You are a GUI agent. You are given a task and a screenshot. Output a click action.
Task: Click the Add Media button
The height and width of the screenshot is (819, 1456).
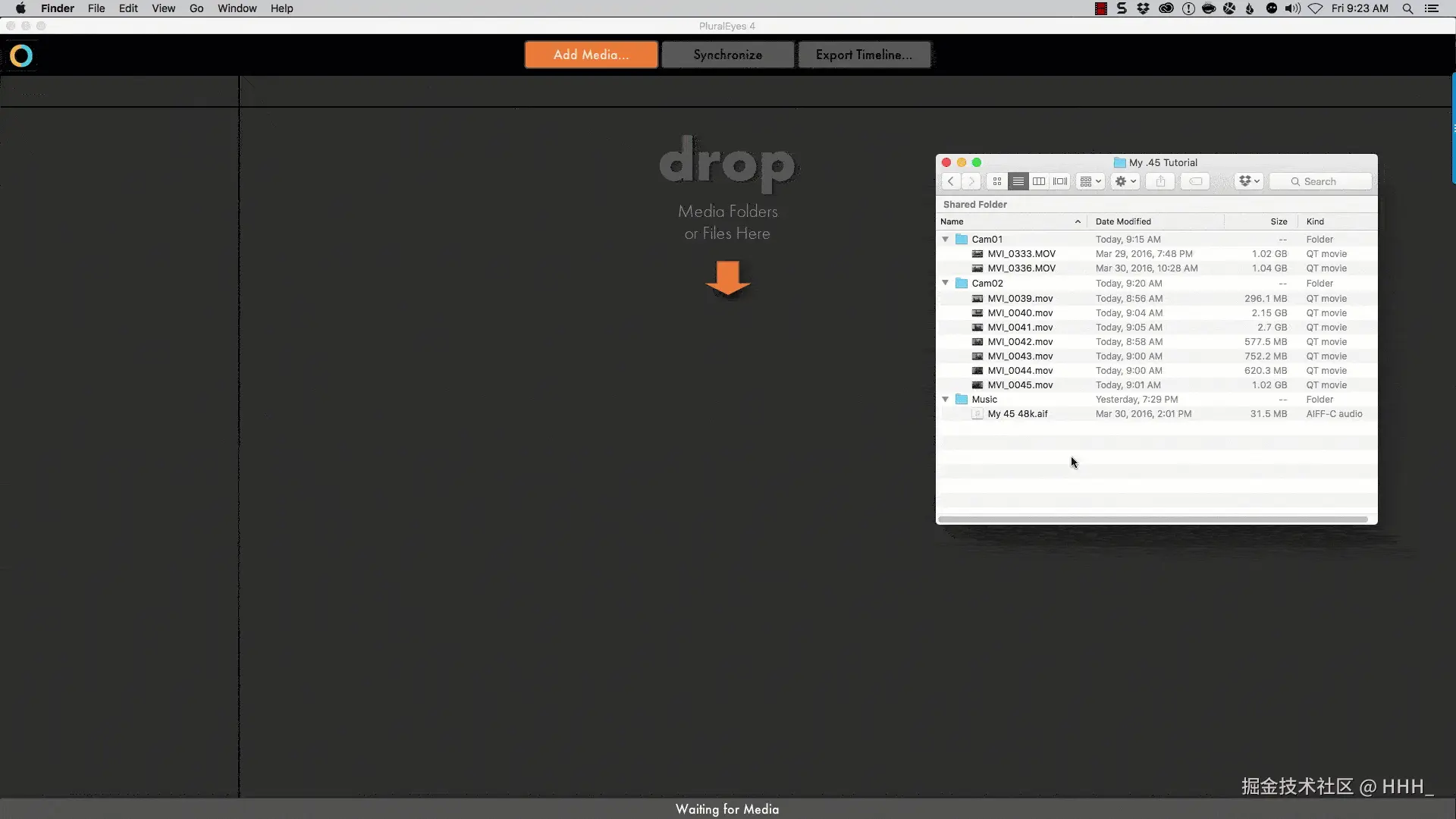coord(591,55)
